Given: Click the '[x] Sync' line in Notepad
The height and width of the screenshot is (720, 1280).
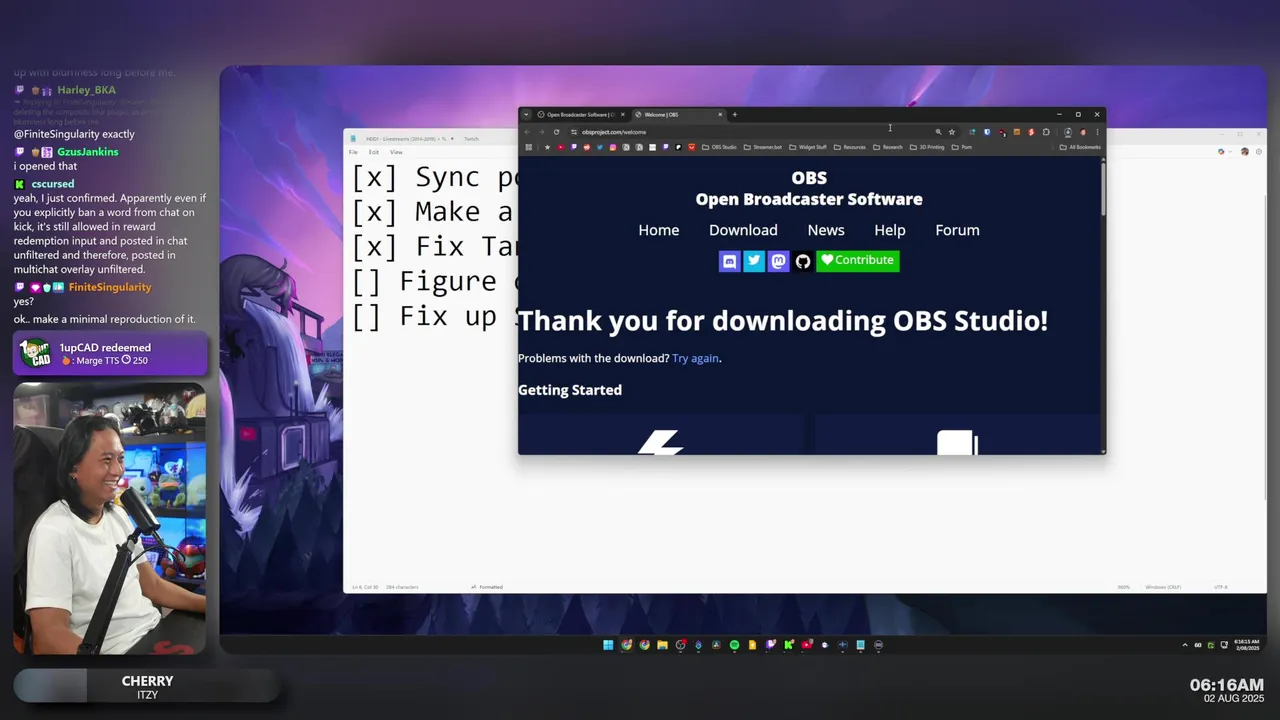Looking at the screenshot, I should click(x=434, y=177).
